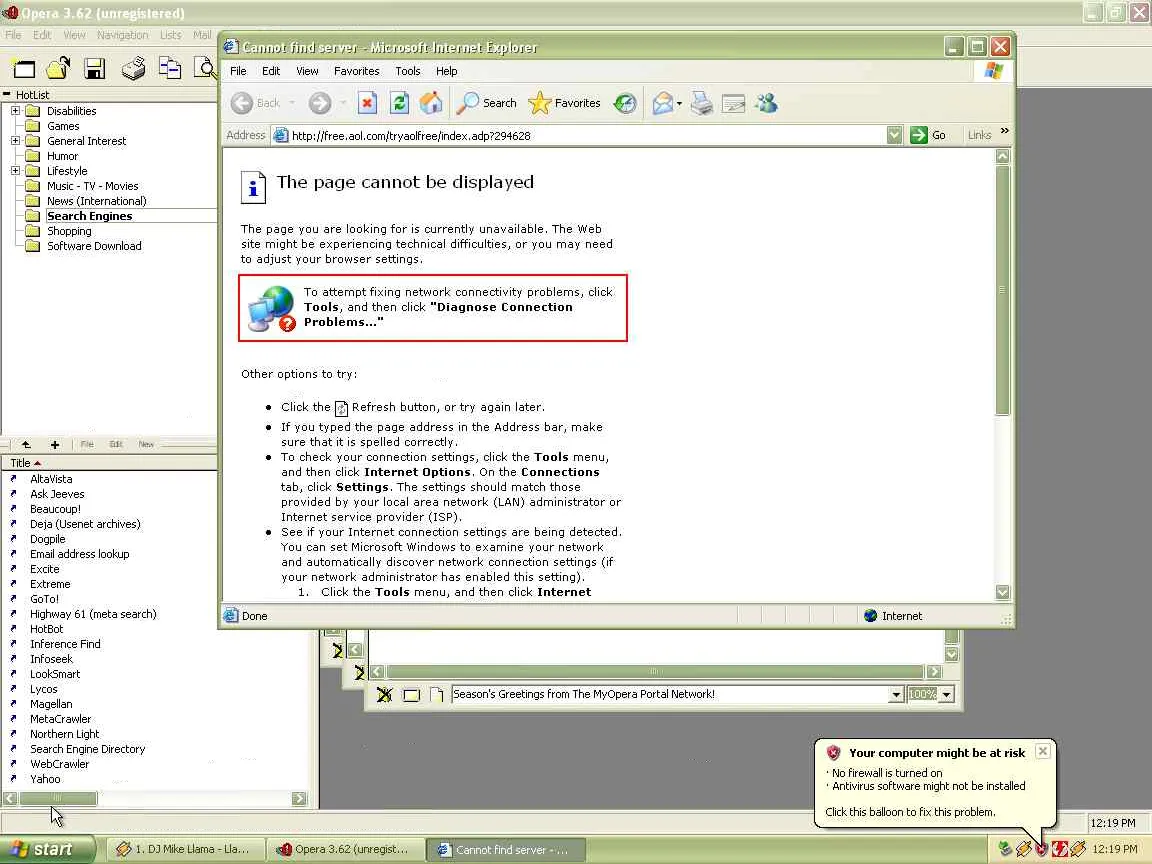The image size is (1152, 864).
Task: Open the Search pane in Internet Explorer
Action: pos(486,103)
